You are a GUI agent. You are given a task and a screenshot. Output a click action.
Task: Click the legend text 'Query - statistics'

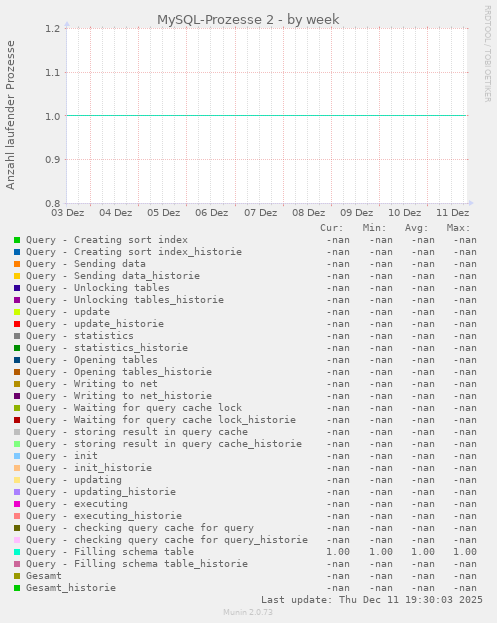(x=80, y=336)
